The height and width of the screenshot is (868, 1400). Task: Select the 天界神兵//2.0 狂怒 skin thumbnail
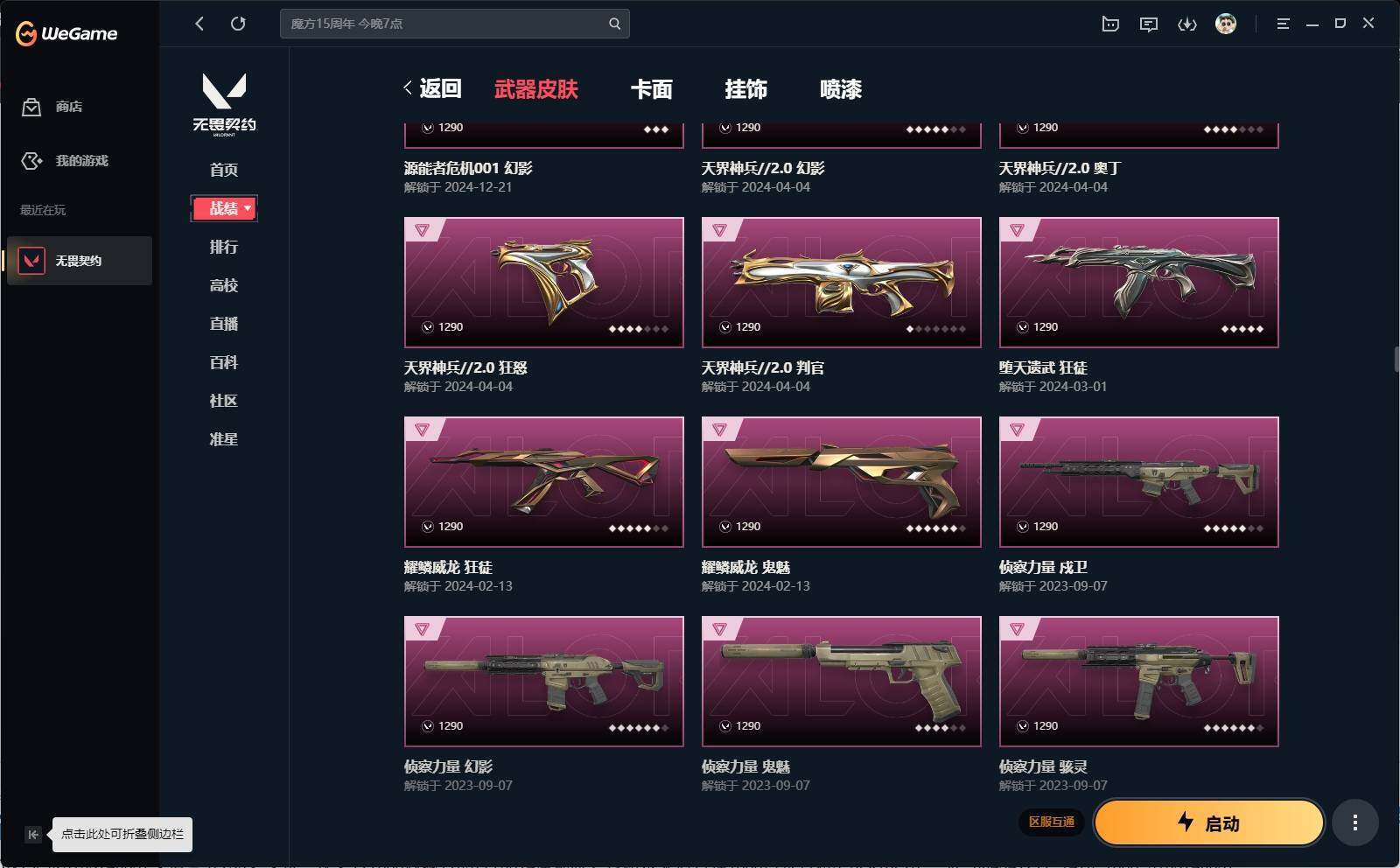(543, 283)
